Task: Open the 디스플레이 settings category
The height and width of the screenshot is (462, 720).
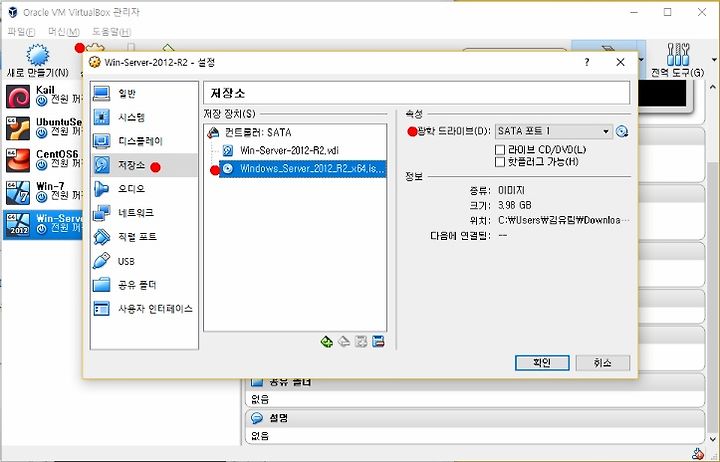Action: pyautogui.click(x=144, y=141)
